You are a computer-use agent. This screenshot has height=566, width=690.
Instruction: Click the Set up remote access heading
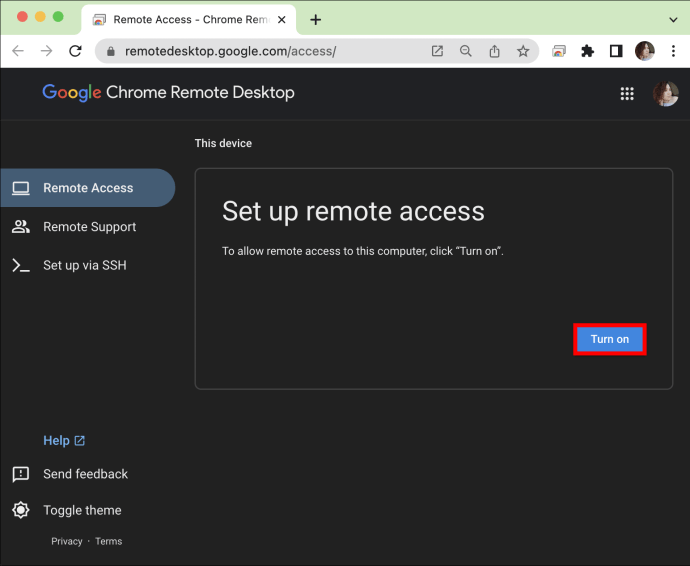(353, 212)
